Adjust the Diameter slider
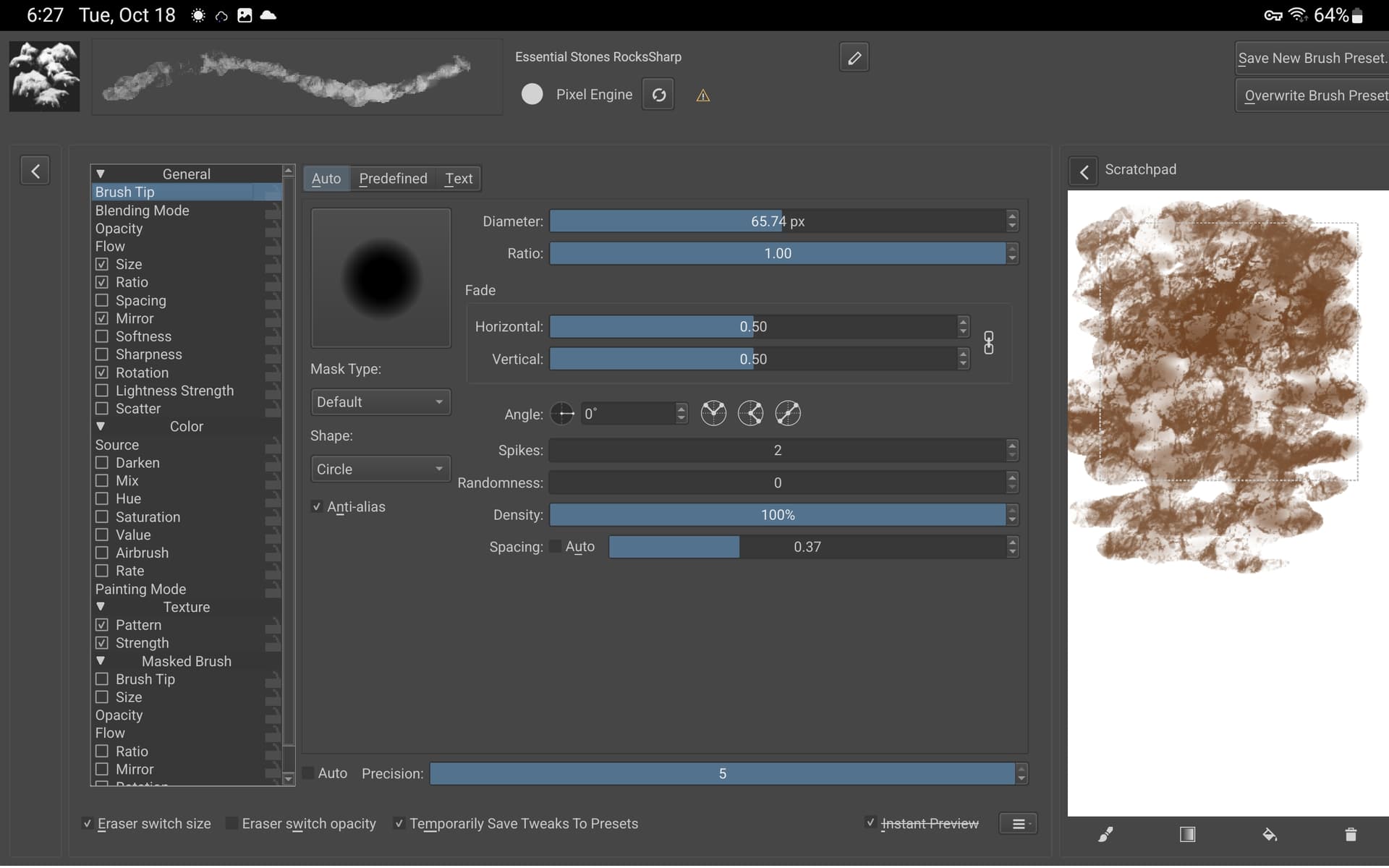 click(777, 221)
